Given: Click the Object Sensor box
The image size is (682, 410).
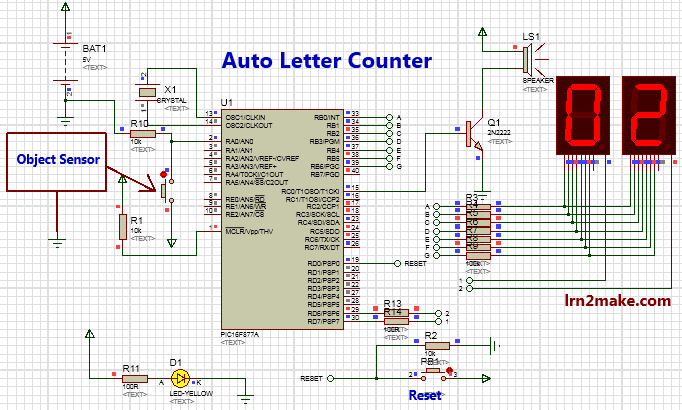Looking at the screenshot, I should [57, 162].
